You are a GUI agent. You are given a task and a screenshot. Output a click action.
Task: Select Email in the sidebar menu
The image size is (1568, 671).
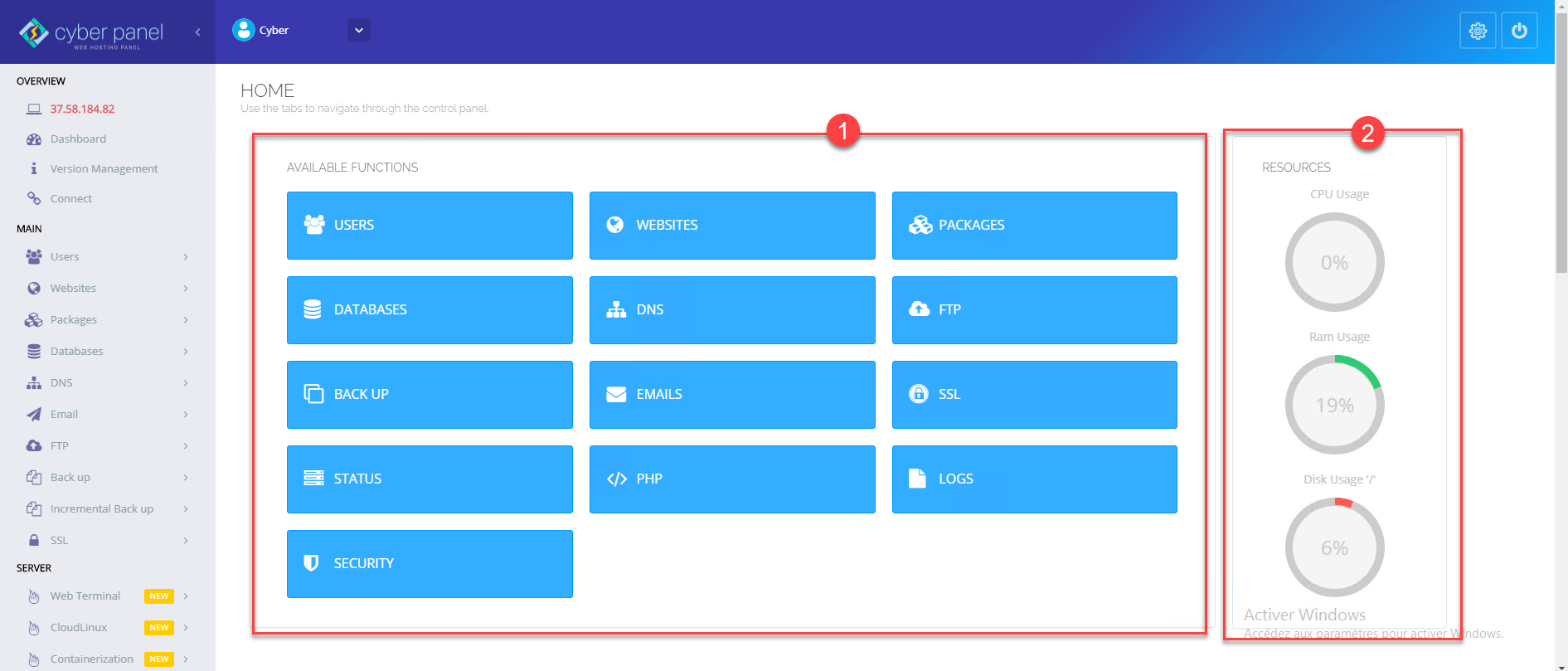64,414
